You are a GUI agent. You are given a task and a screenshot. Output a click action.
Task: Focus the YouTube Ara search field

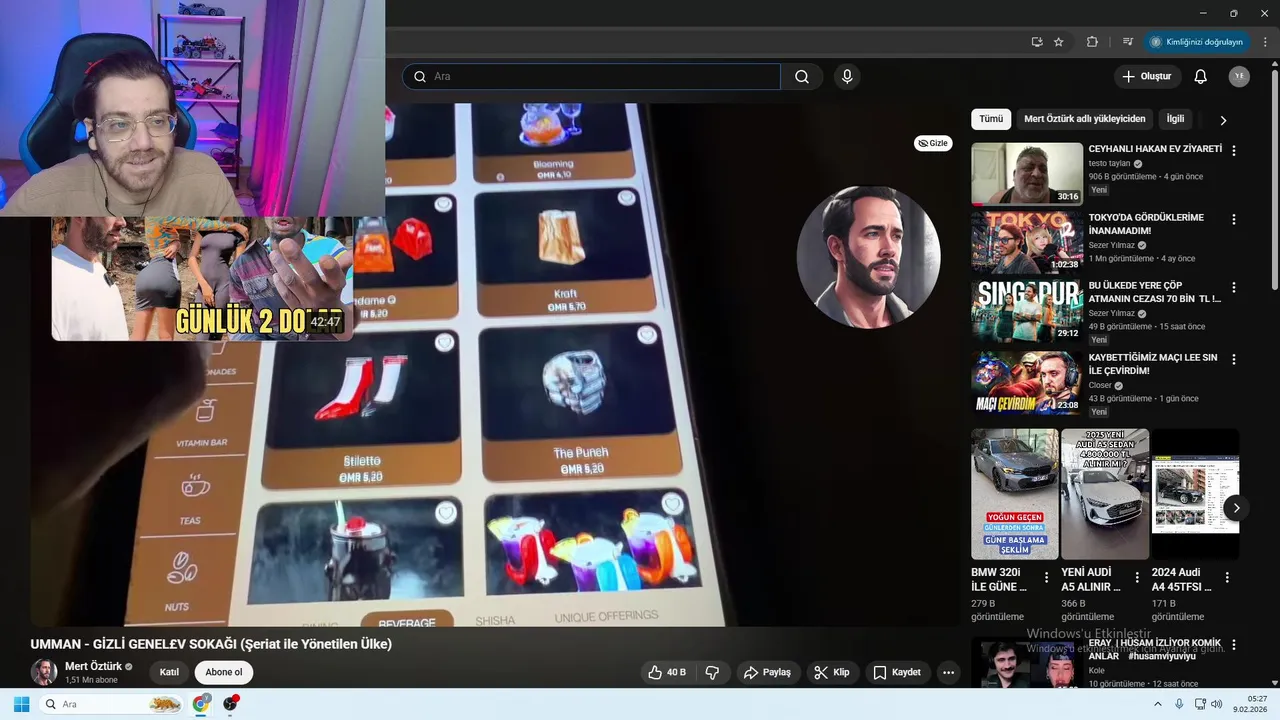click(x=592, y=77)
